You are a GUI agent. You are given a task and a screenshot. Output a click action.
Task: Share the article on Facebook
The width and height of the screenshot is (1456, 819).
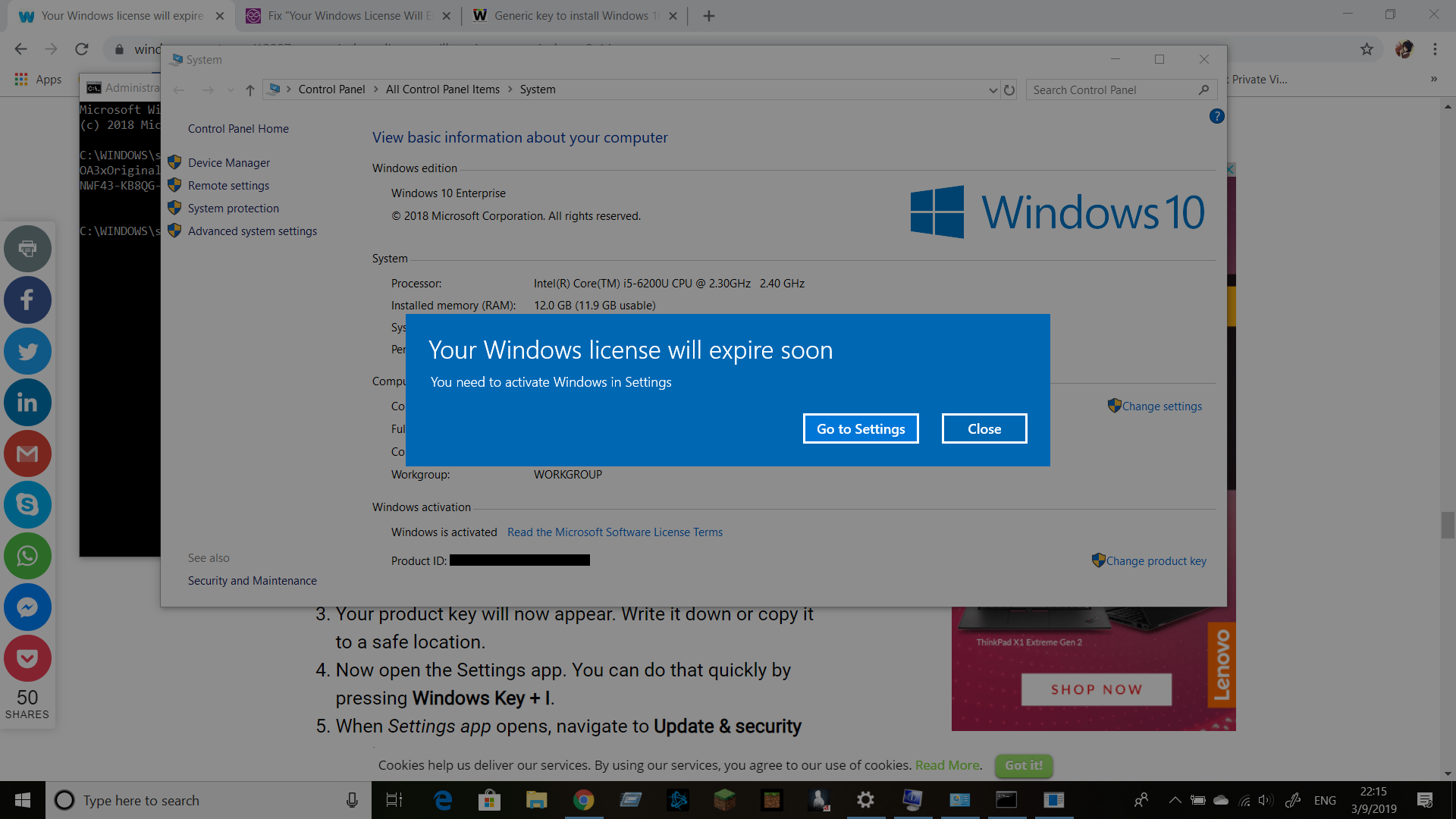pos(27,300)
